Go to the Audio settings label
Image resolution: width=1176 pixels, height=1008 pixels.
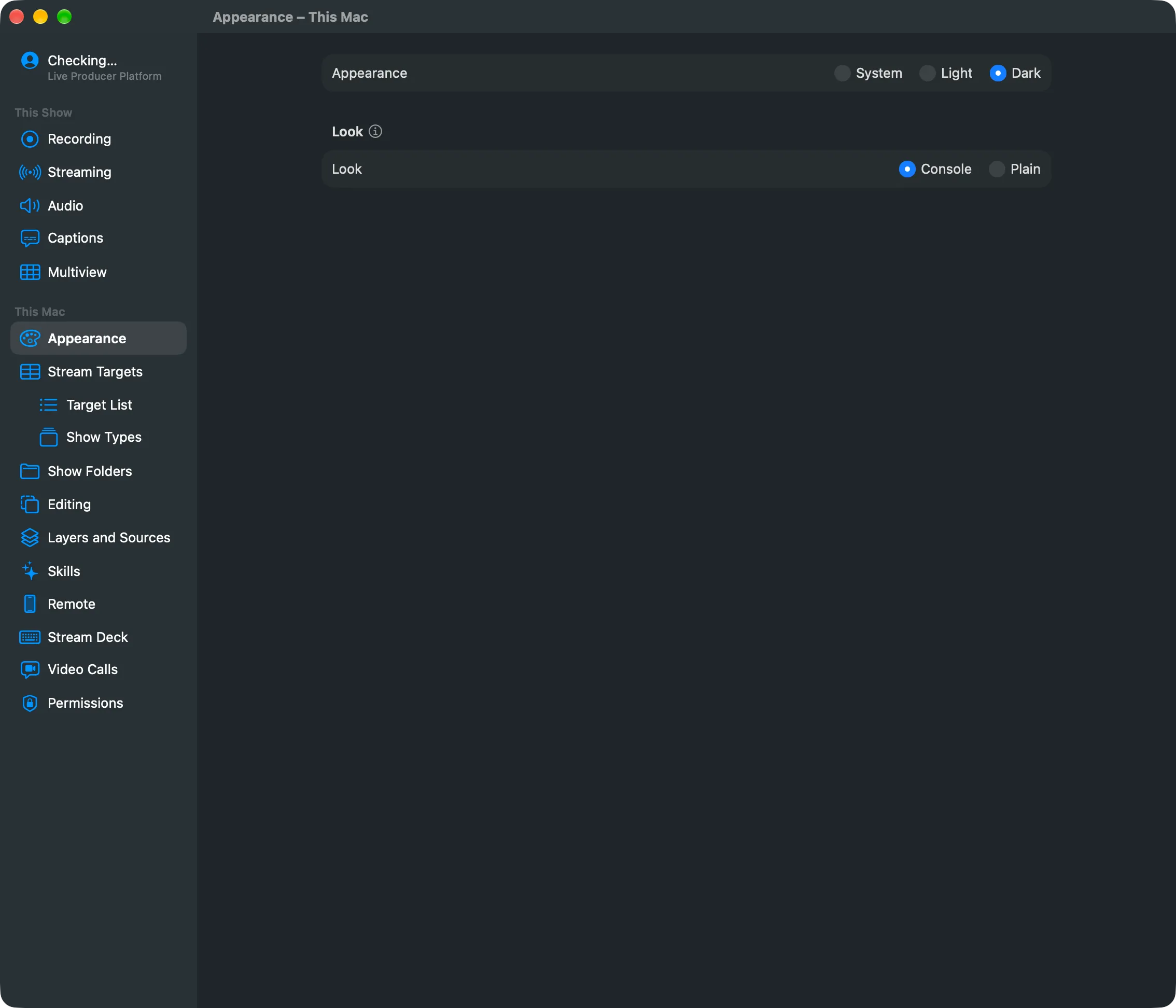[x=65, y=205]
